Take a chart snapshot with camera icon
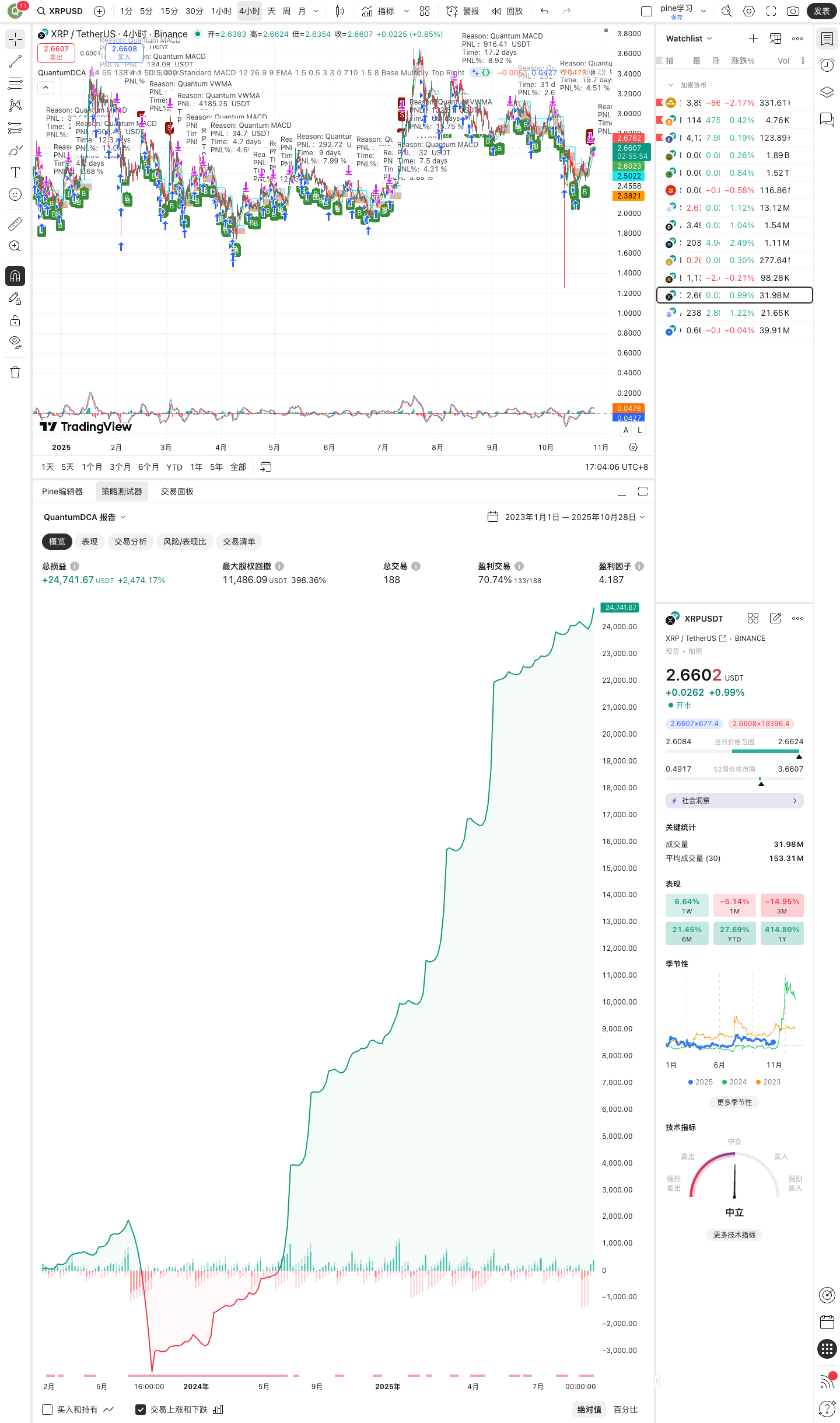This screenshot has width=840, height=1423. point(793,11)
